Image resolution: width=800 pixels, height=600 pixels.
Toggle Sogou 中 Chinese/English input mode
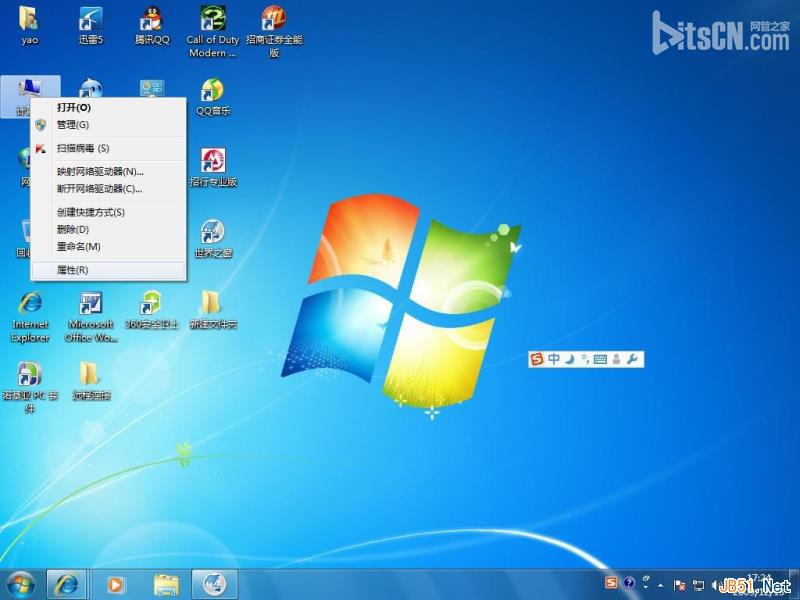[x=553, y=359]
